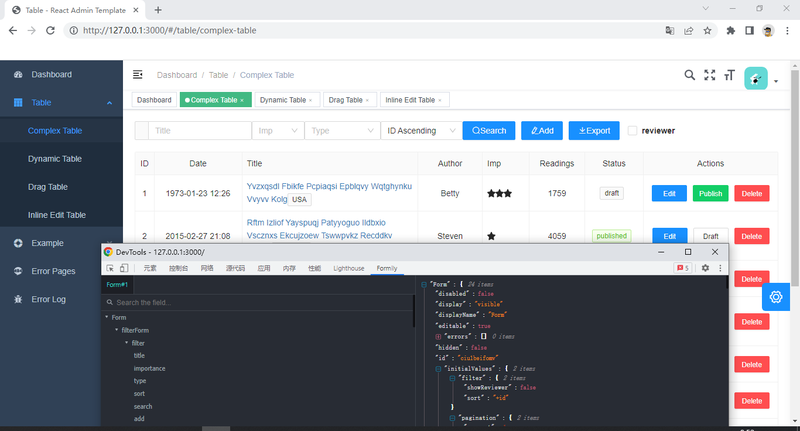Open the article titled Yvzxqsdl Fbikfe
The image size is (800, 431).
click(329, 192)
